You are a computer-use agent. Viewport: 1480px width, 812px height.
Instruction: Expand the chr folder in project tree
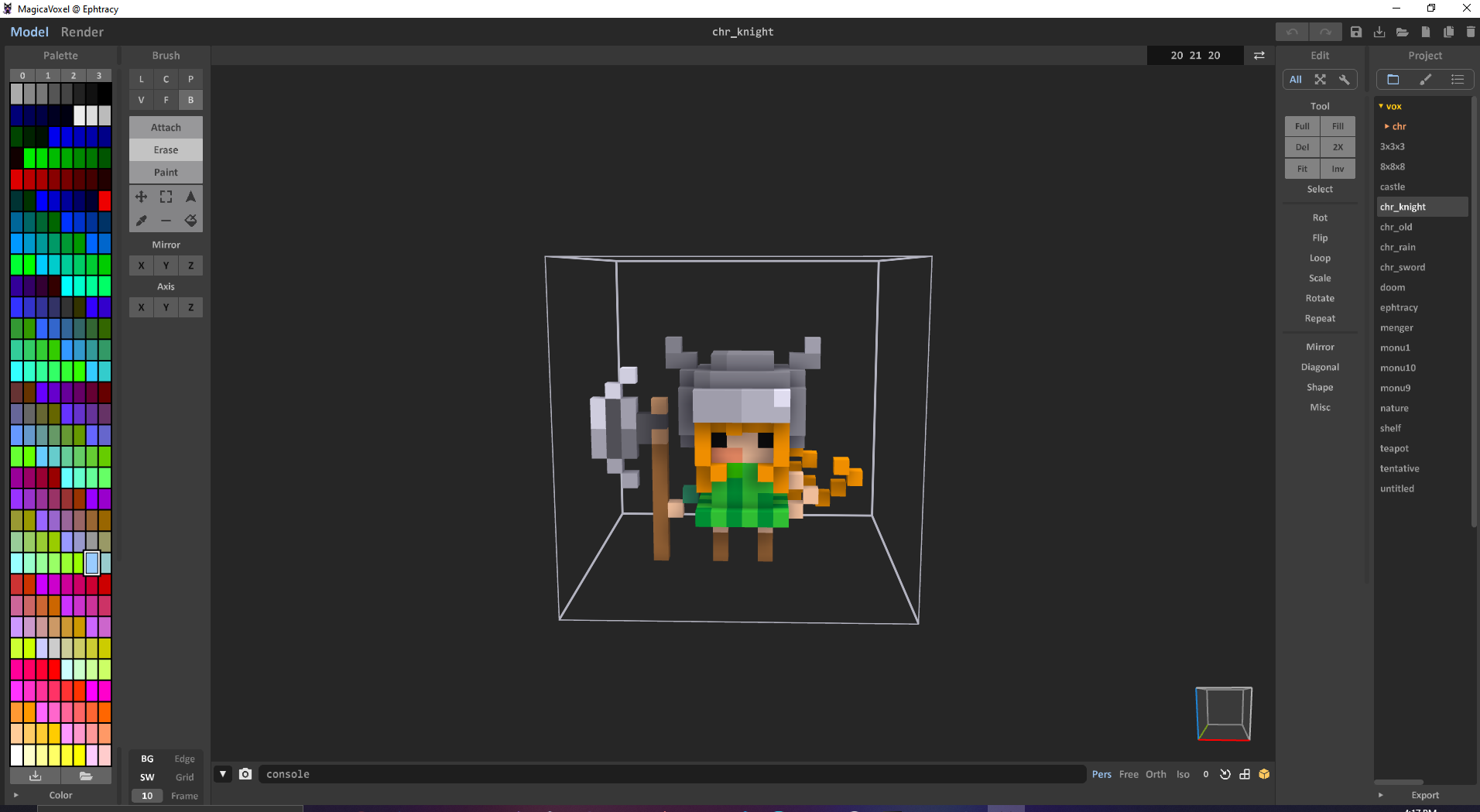pyautogui.click(x=1386, y=126)
